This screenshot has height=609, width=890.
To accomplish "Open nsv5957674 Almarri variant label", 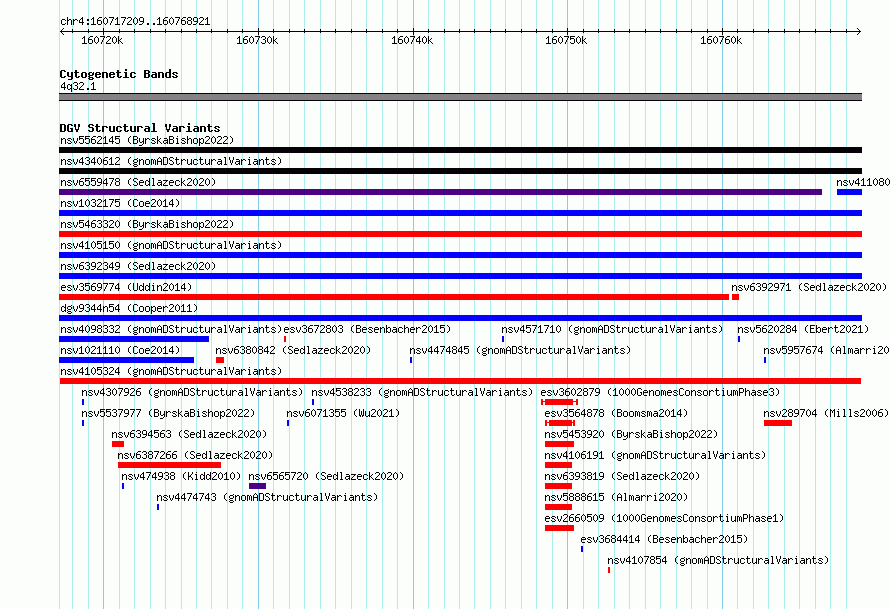I will tap(826, 350).
